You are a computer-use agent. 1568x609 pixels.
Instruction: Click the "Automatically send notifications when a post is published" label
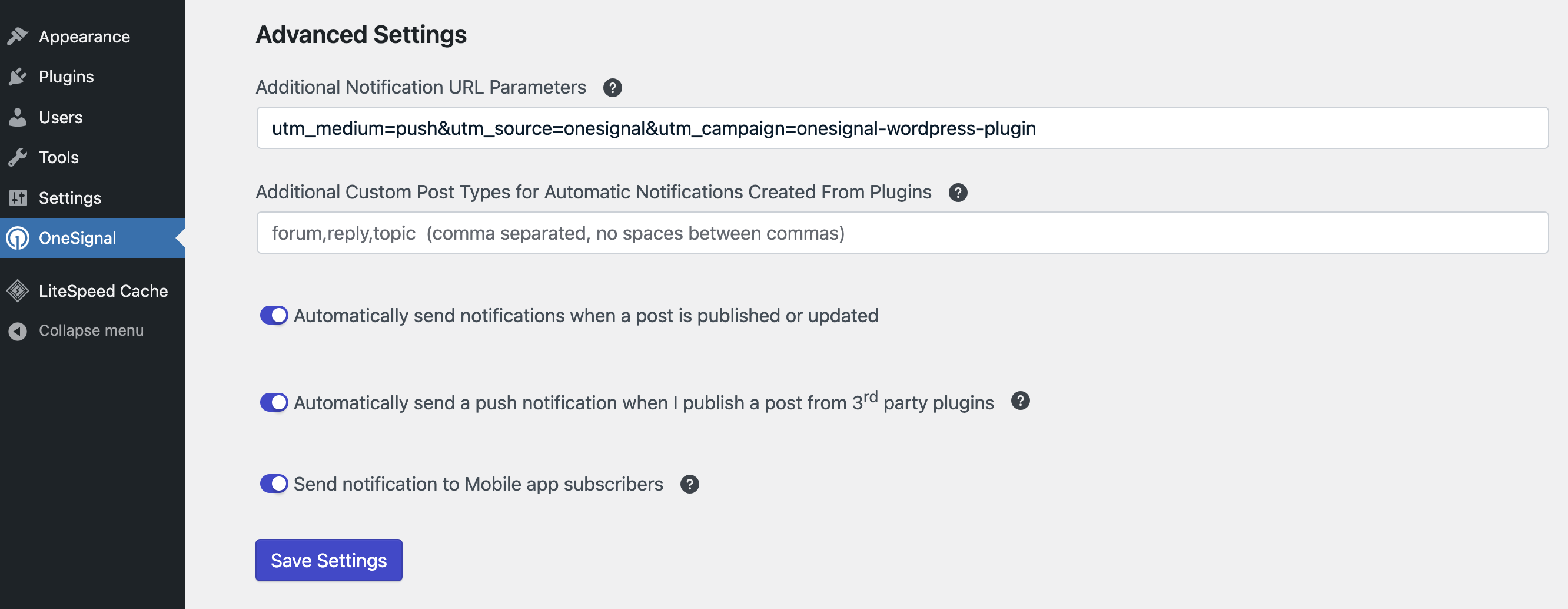click(586, 316)
